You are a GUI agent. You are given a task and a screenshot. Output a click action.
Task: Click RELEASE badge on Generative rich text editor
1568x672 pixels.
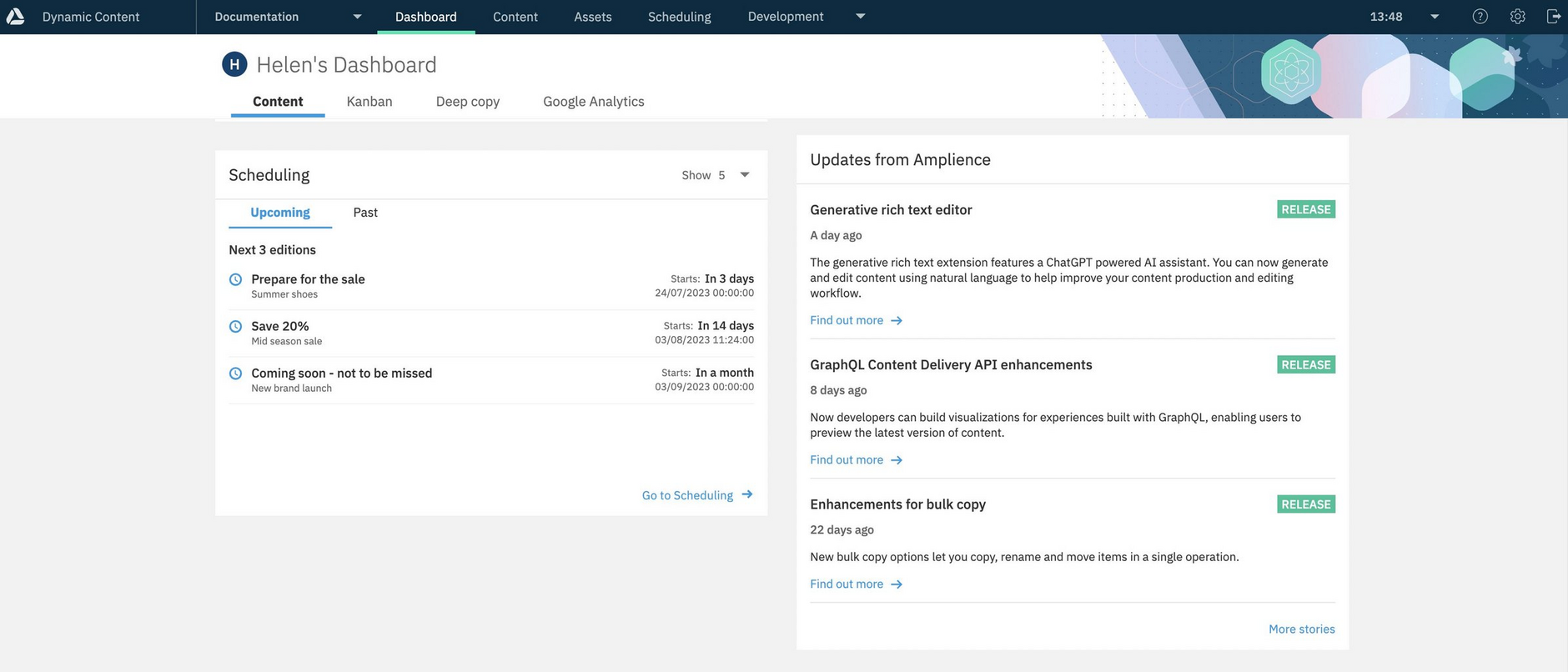pos(1306,209)
